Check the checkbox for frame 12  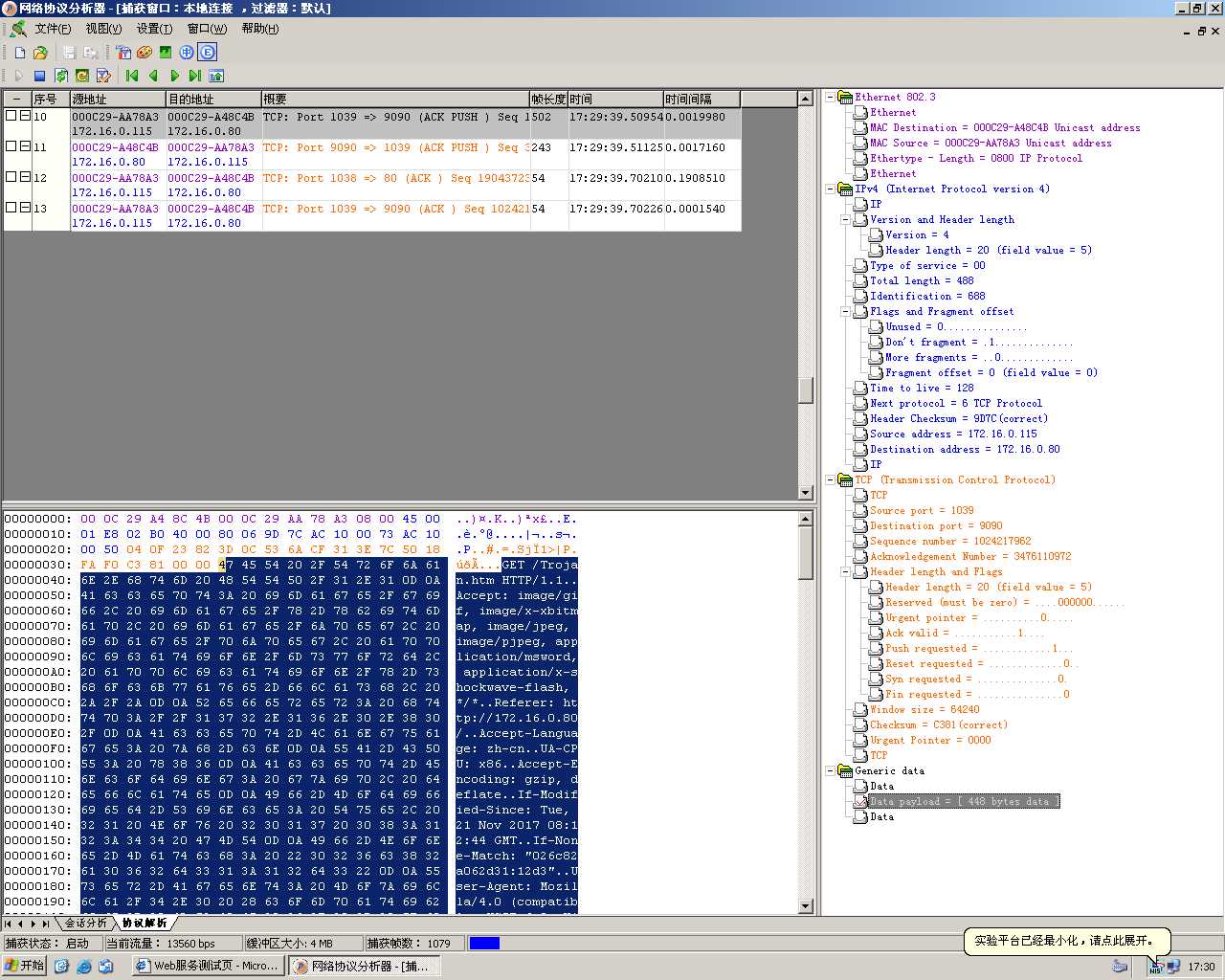pos(11,177)
